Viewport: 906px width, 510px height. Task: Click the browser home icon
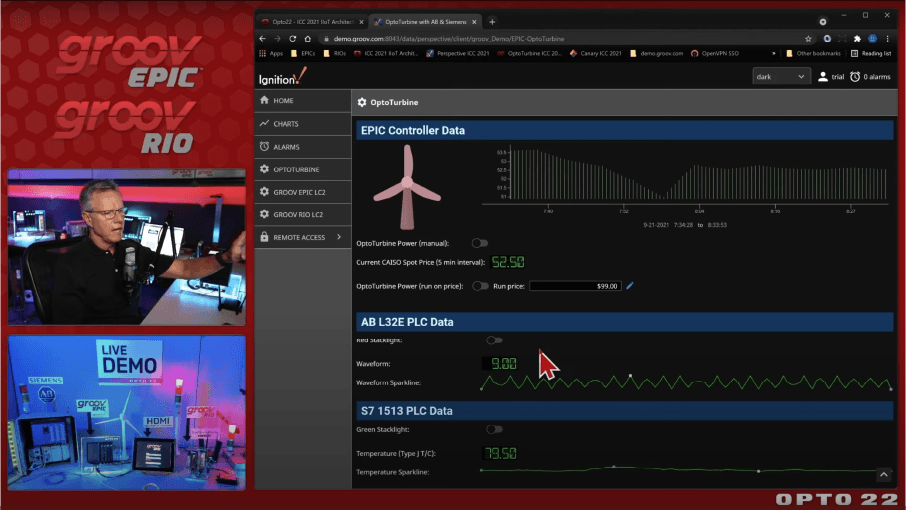307,39
